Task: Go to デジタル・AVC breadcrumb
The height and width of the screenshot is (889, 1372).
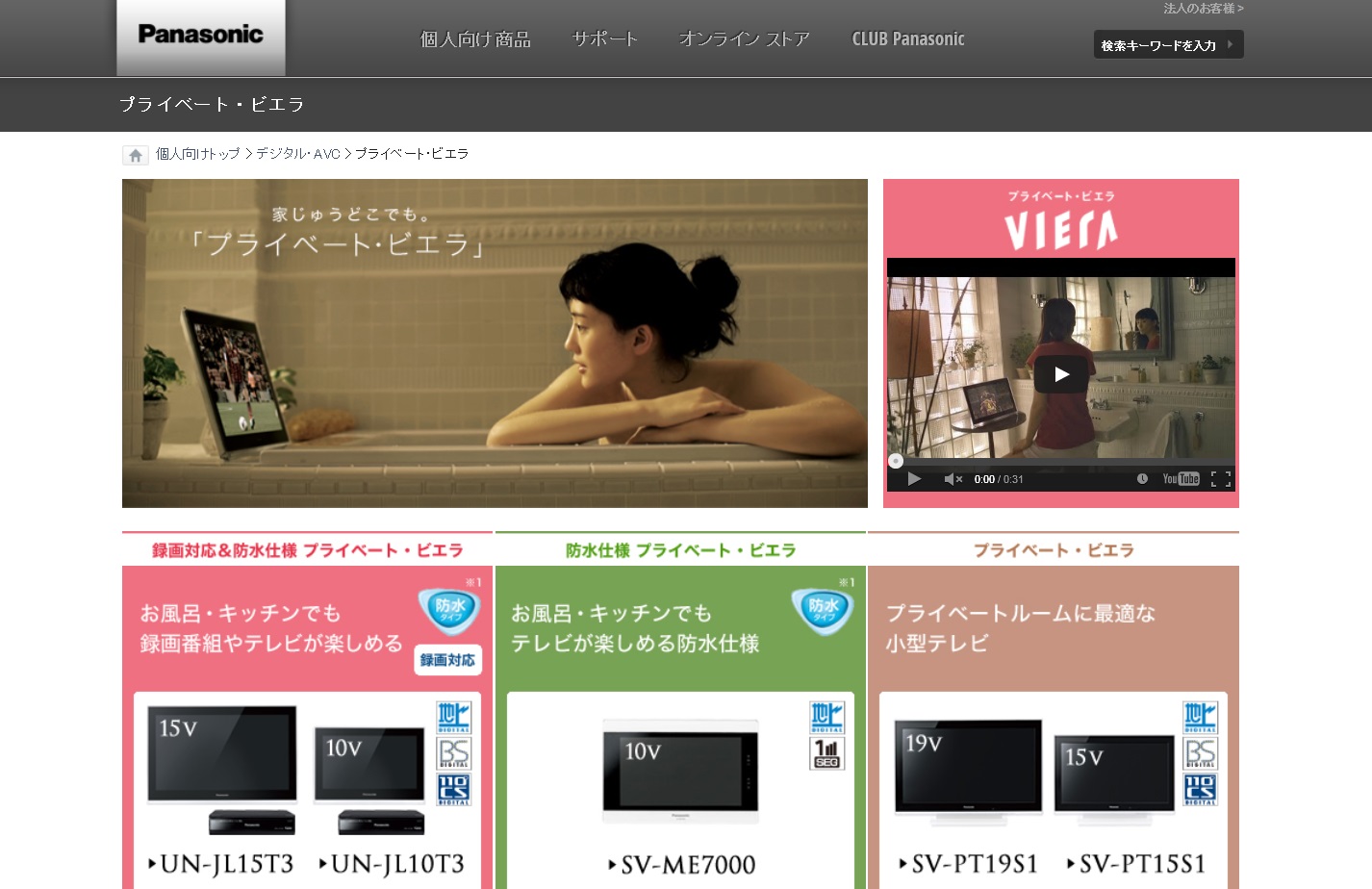Action: click(x=298, y=154)
